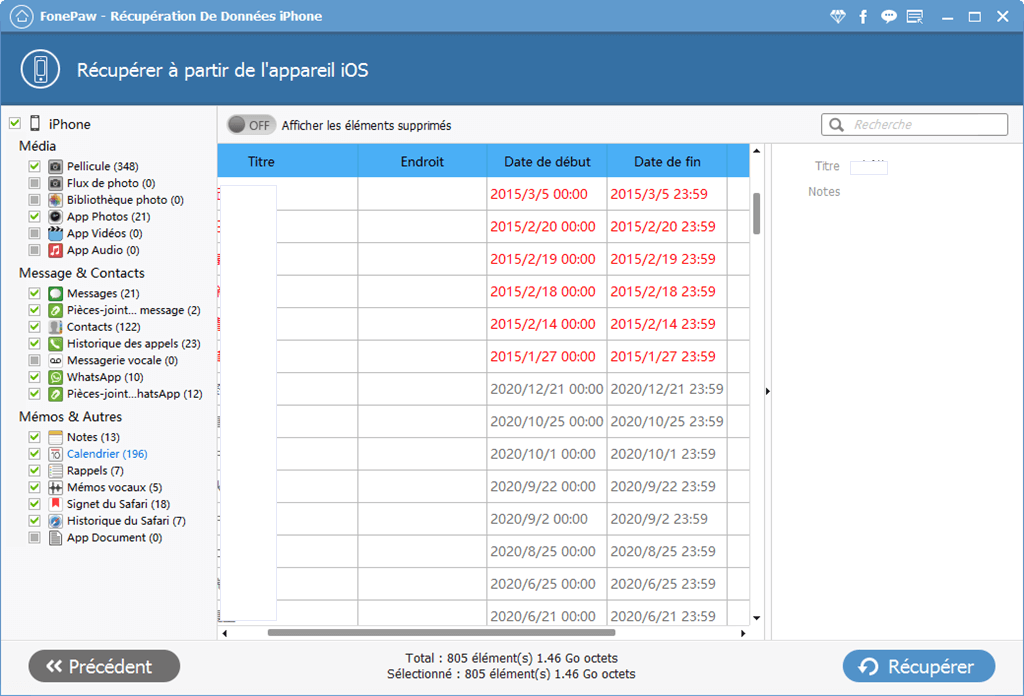Click the Mémos vocaux waveform icon
This screenshot has height=696, width=1024.
click(56, 488)
